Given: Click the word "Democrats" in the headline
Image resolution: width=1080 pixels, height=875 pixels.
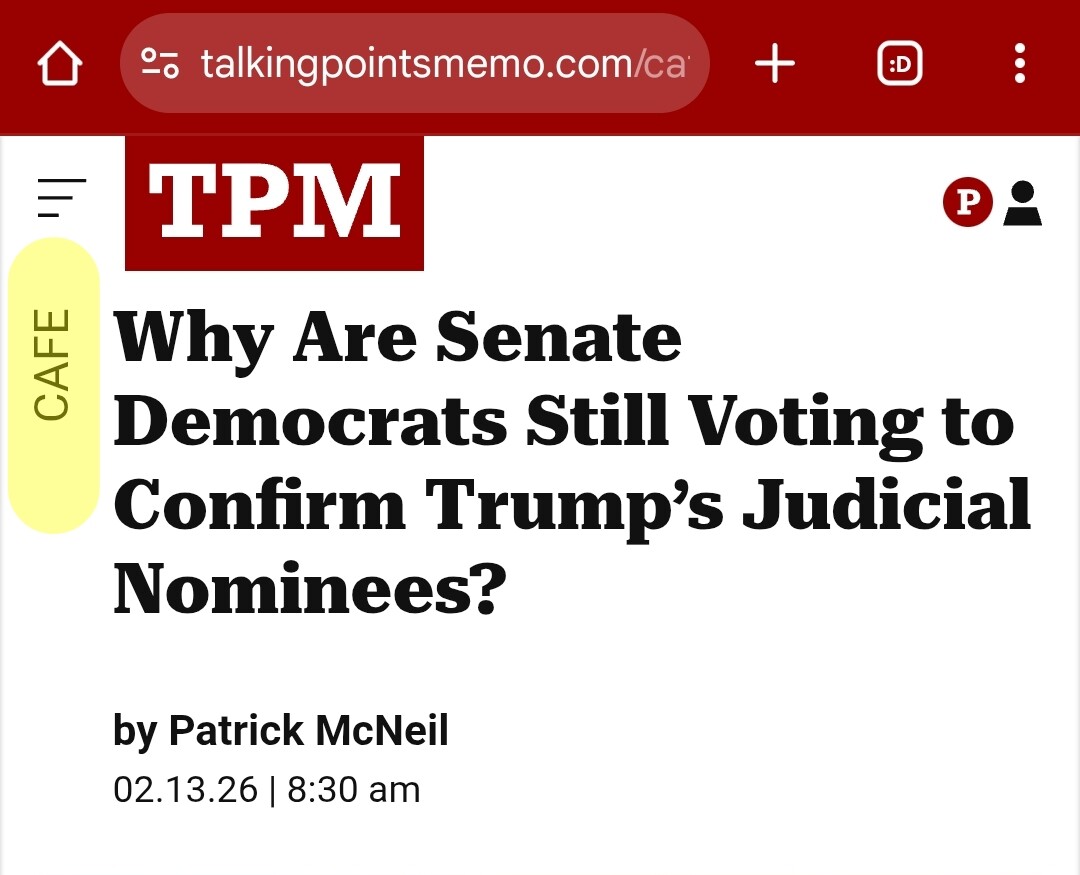Looking at the screenshot, I should click(x=310, y=421).
